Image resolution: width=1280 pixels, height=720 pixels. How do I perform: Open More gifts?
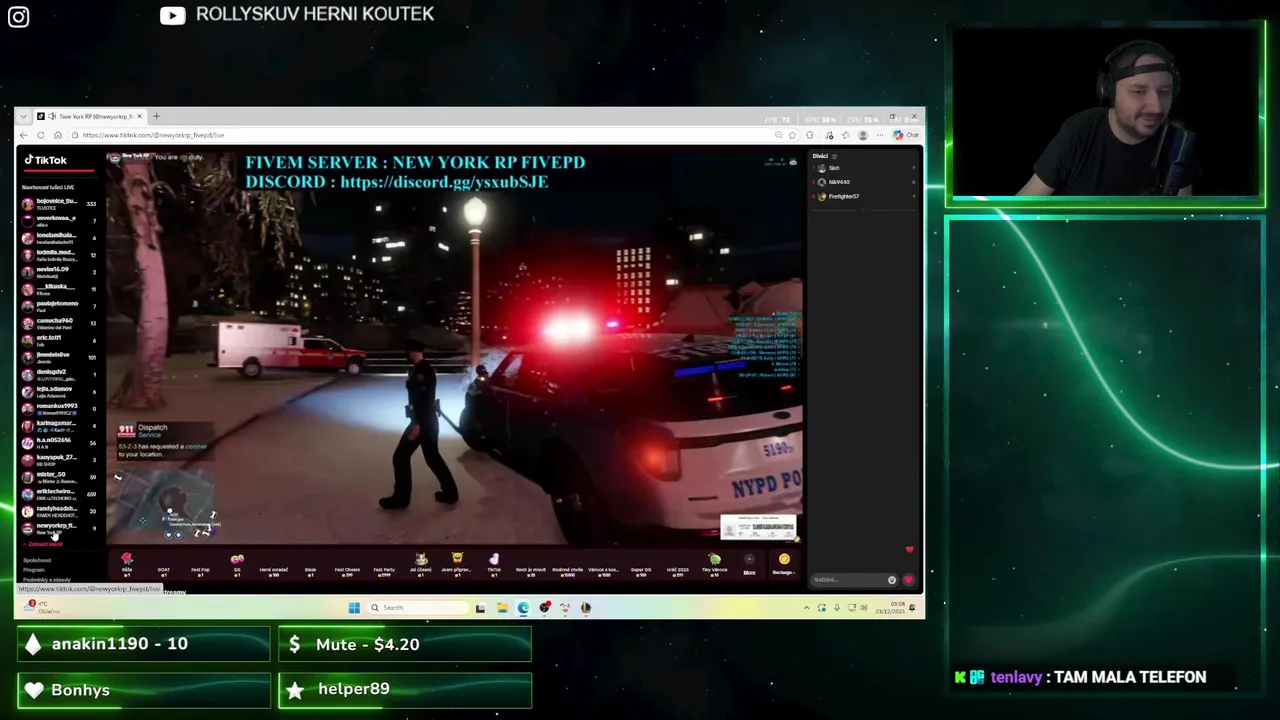click(x=749, y=564)
